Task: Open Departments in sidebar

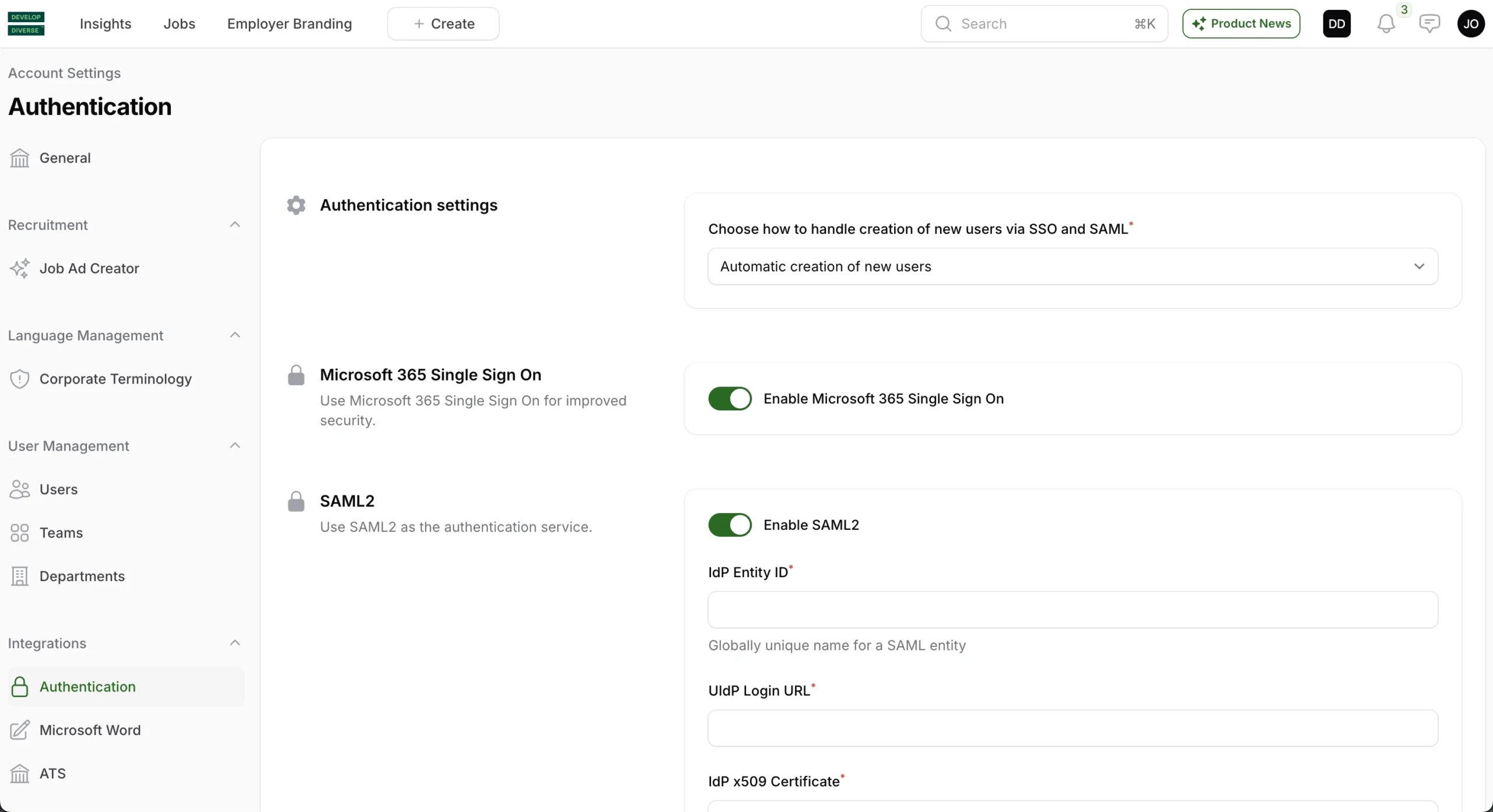Action: [82, 577]
